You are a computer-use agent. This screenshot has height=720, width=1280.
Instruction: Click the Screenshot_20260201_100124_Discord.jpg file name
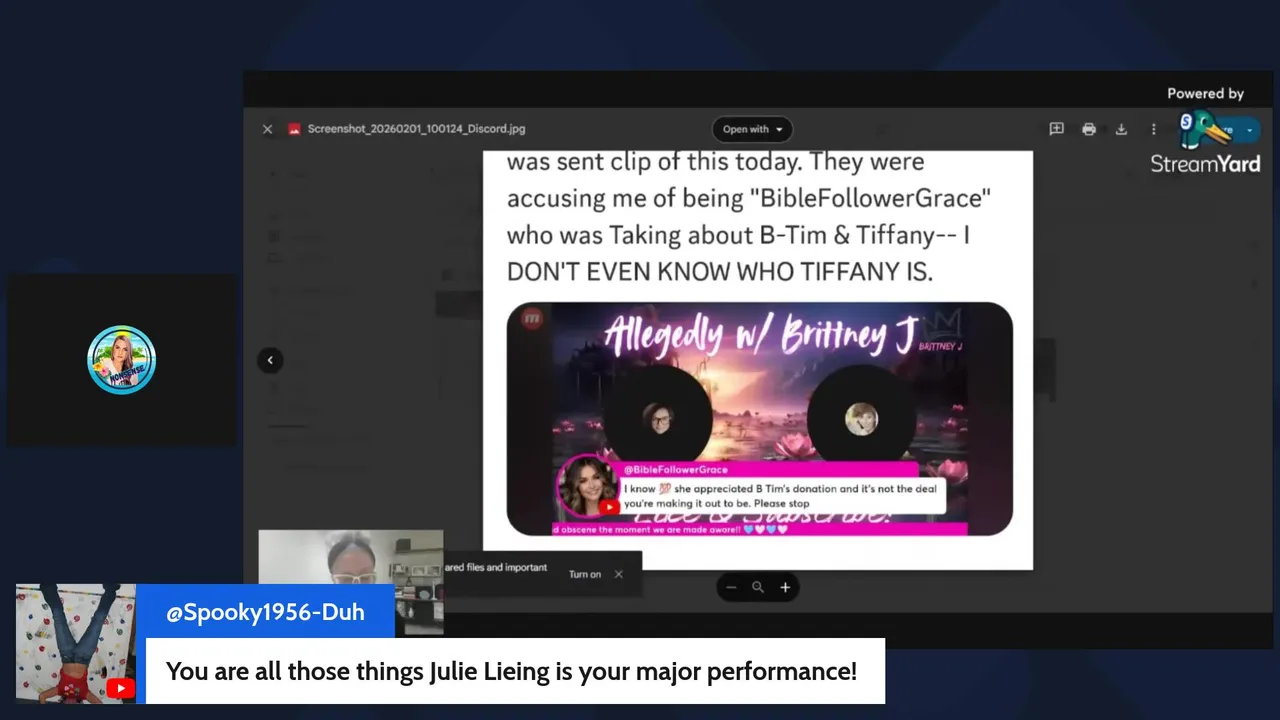pyautogui.click(x=416, y=129)
